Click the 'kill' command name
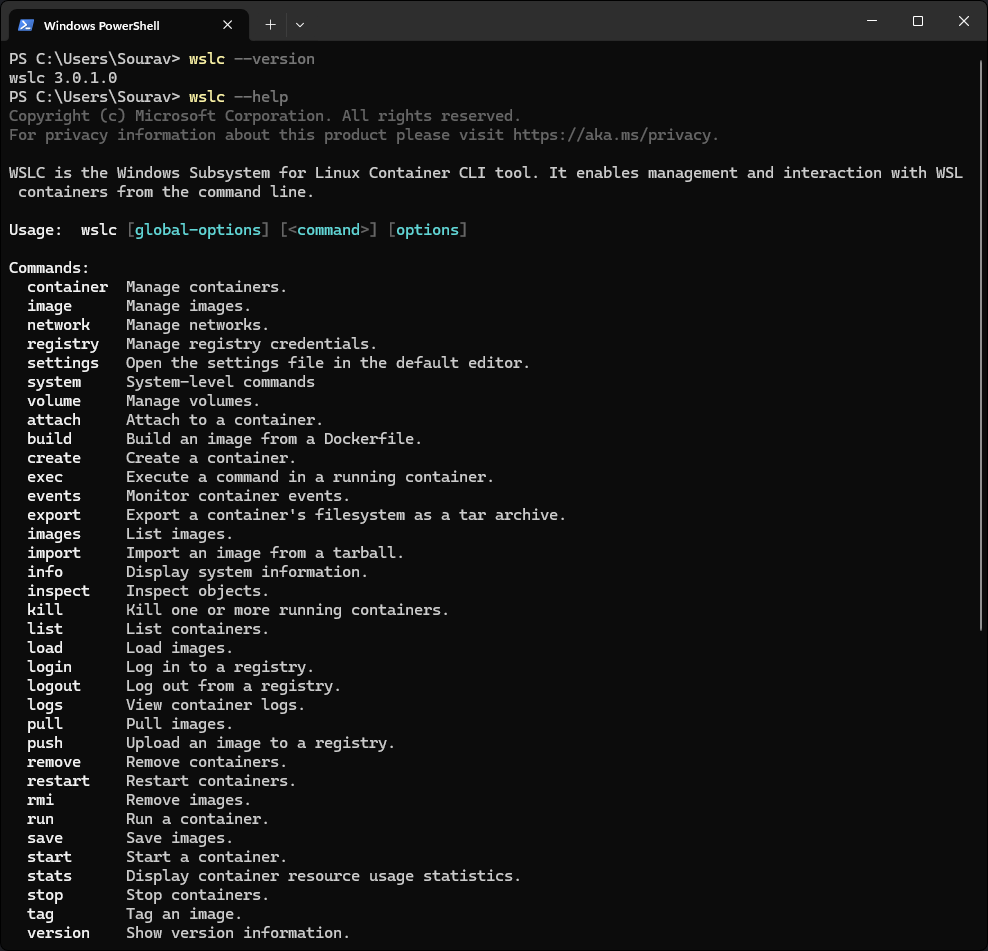 (x=45, y=609)
